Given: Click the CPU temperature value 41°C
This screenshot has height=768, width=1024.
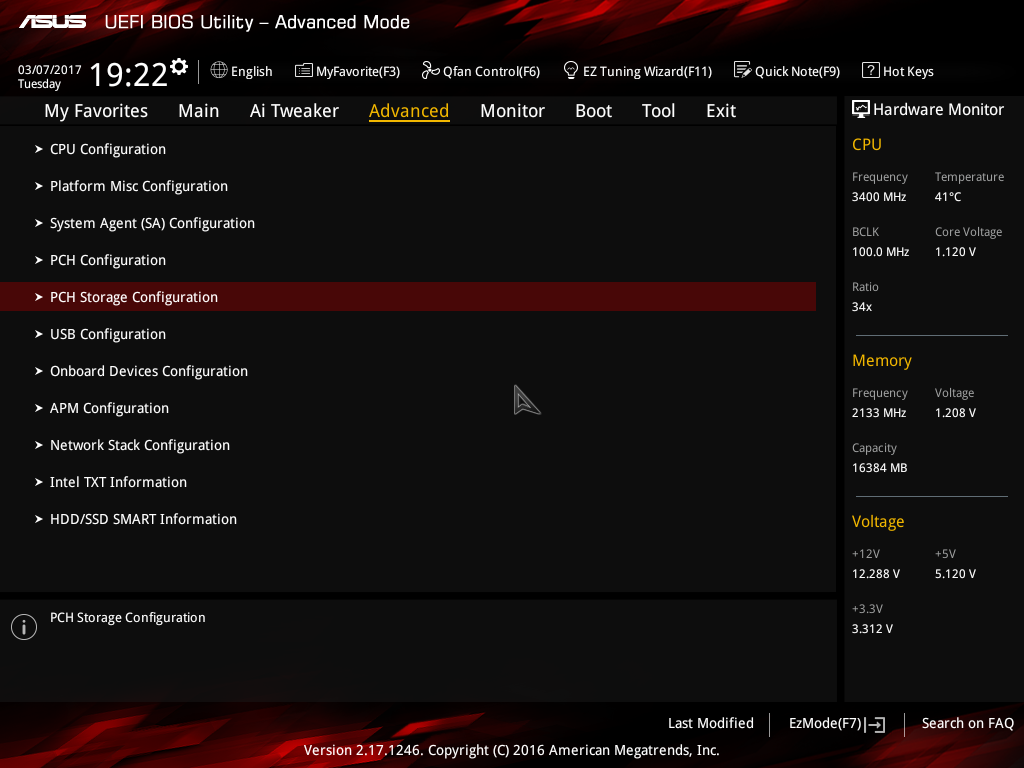Looking at the screenshot, I should pos(948,197).
